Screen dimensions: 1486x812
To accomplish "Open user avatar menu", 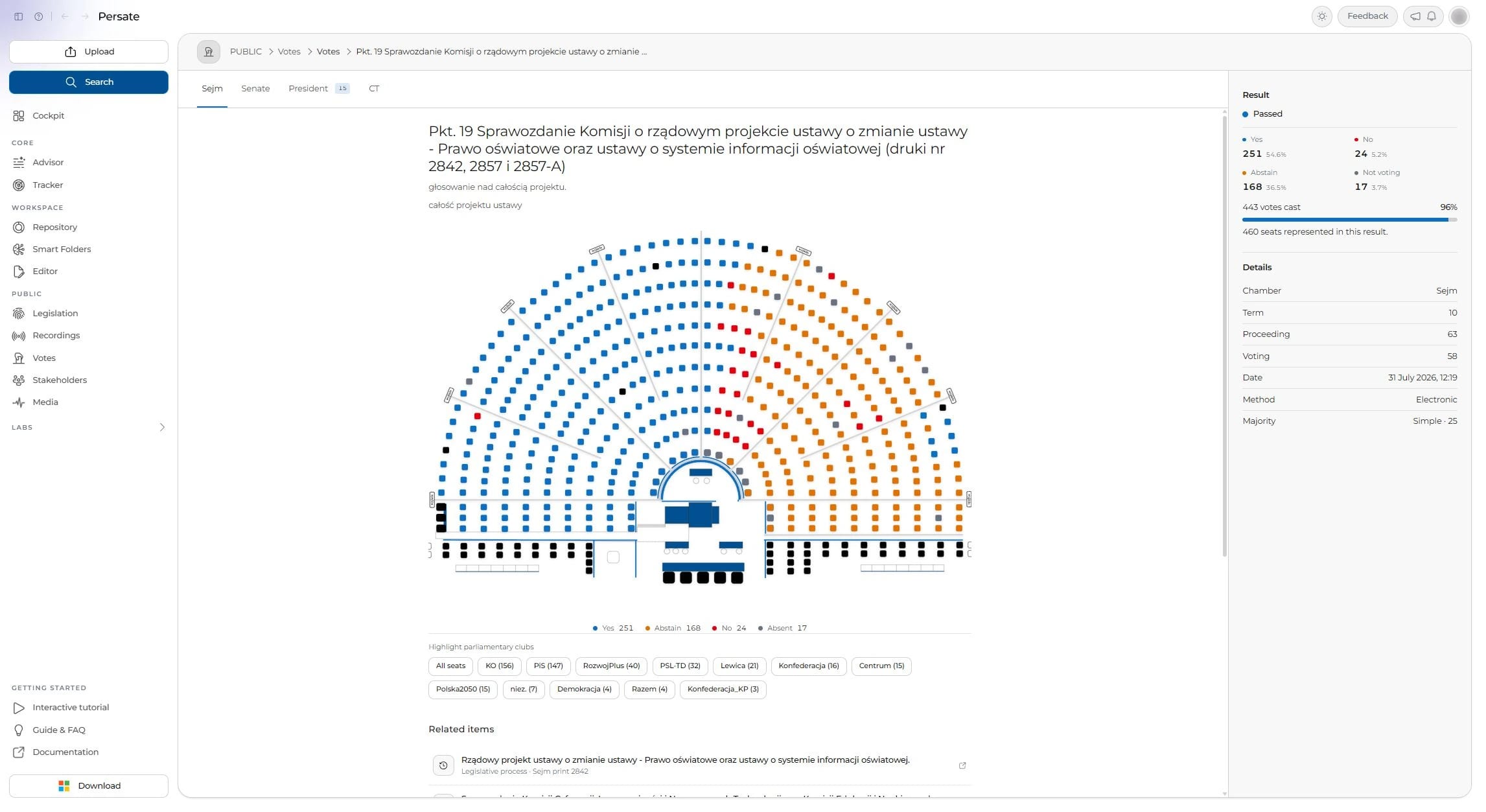I will pos(1459,16).
